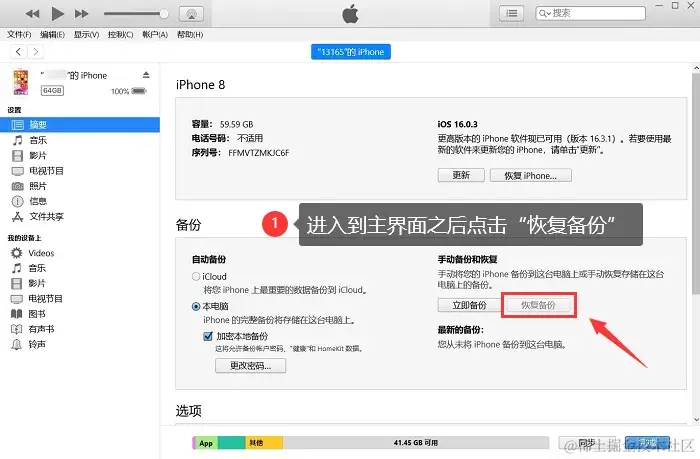The height and width of the screenshot is (459, 700).
Task: Focus the 搜索 search field
Action: [x=590, y=13]
